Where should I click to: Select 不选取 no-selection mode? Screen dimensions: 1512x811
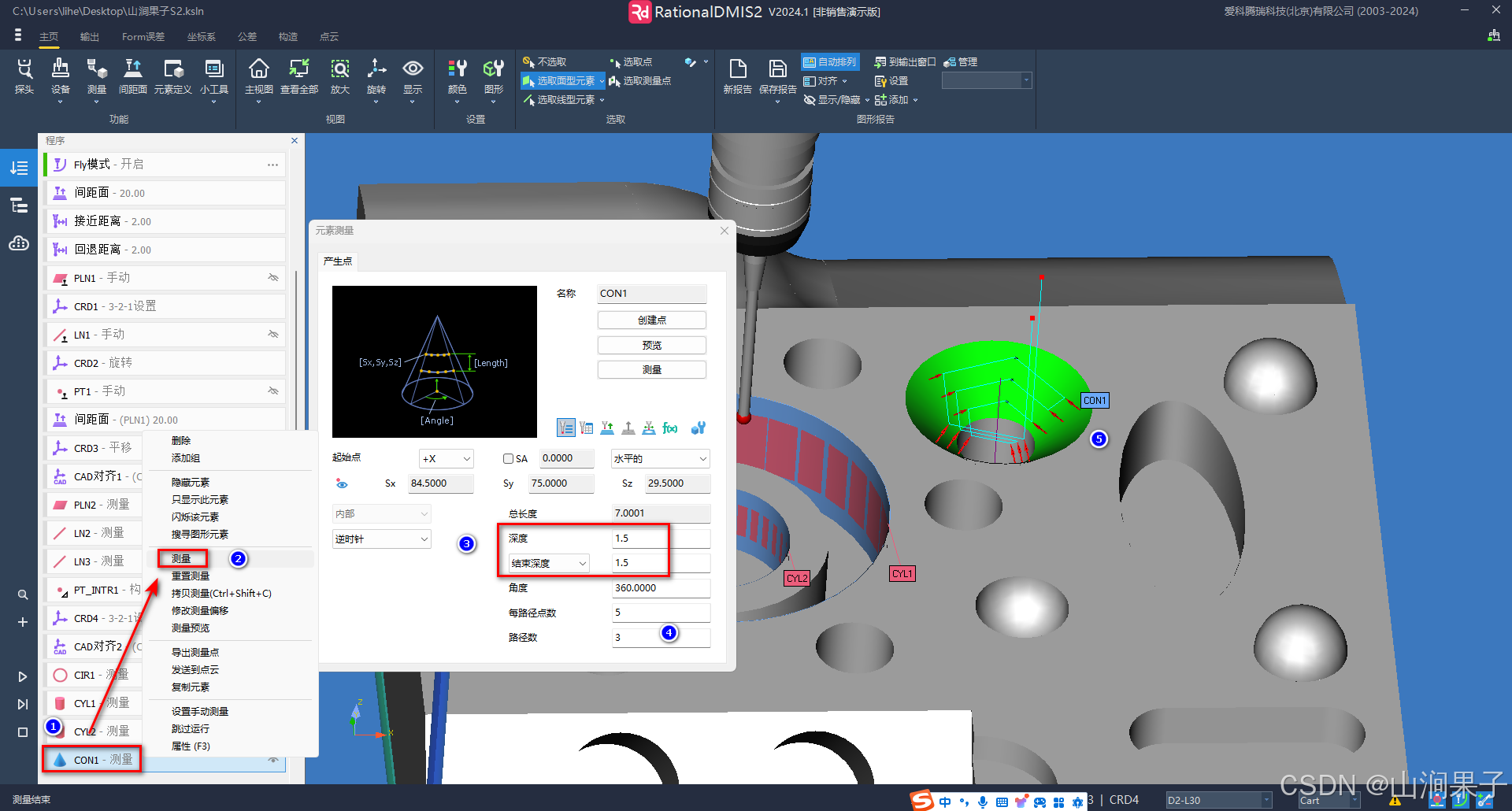coord(544,61)
